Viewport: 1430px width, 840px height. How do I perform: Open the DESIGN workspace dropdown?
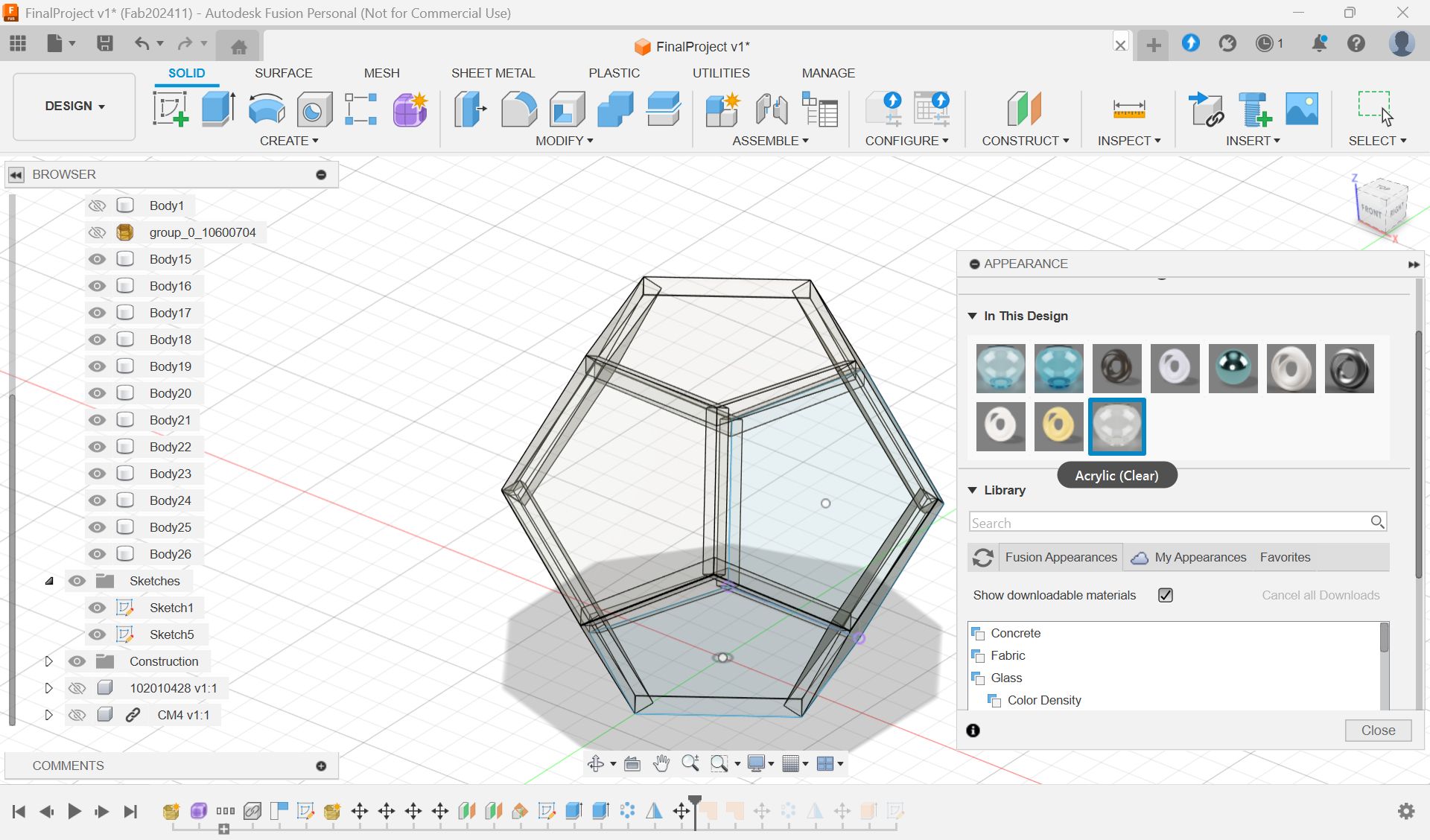coord(74,106)
